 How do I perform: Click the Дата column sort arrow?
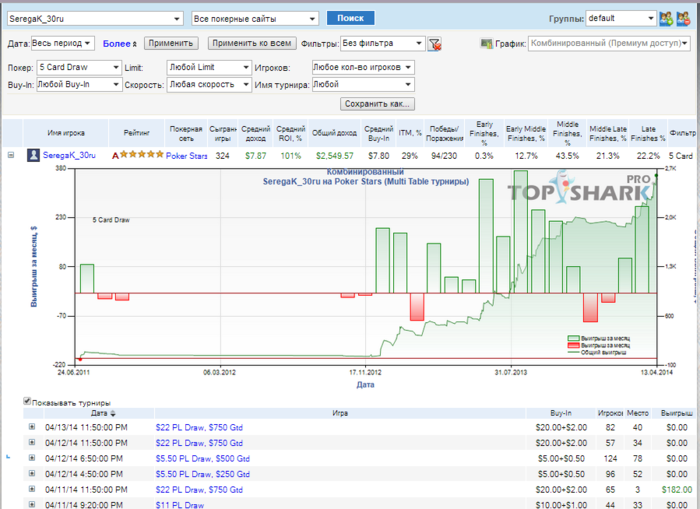coord(113,413)
